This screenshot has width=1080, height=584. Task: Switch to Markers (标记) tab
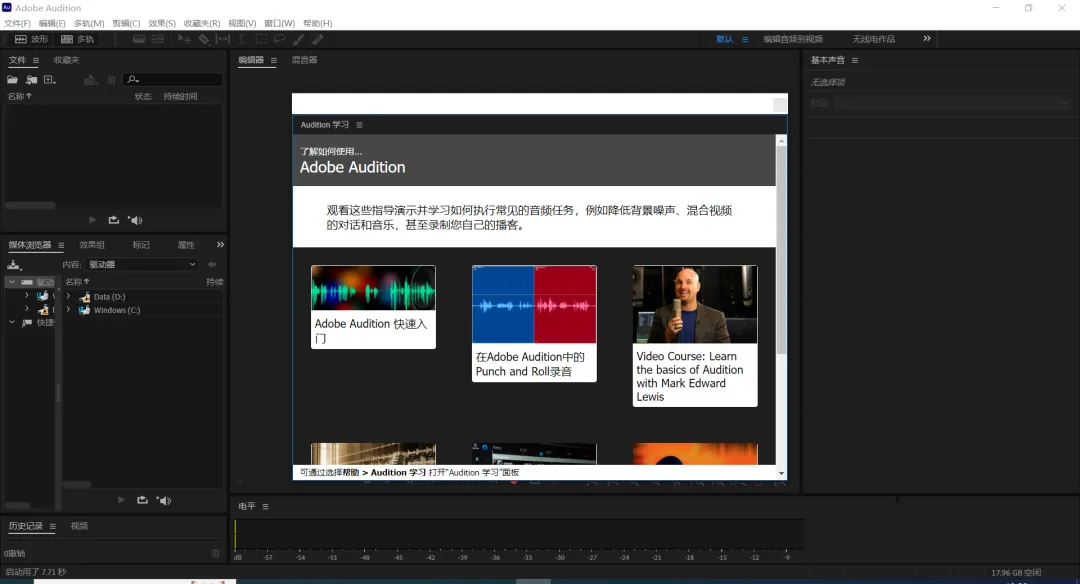pos(141,244)
